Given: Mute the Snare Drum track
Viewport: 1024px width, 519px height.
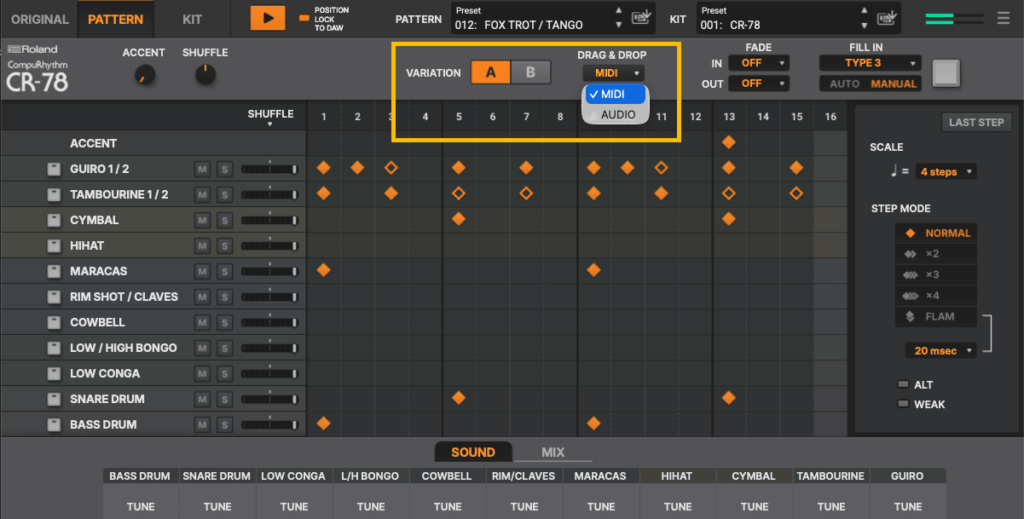Looking at the screenshot, I should pyautogui.click(x=202, y=399).
